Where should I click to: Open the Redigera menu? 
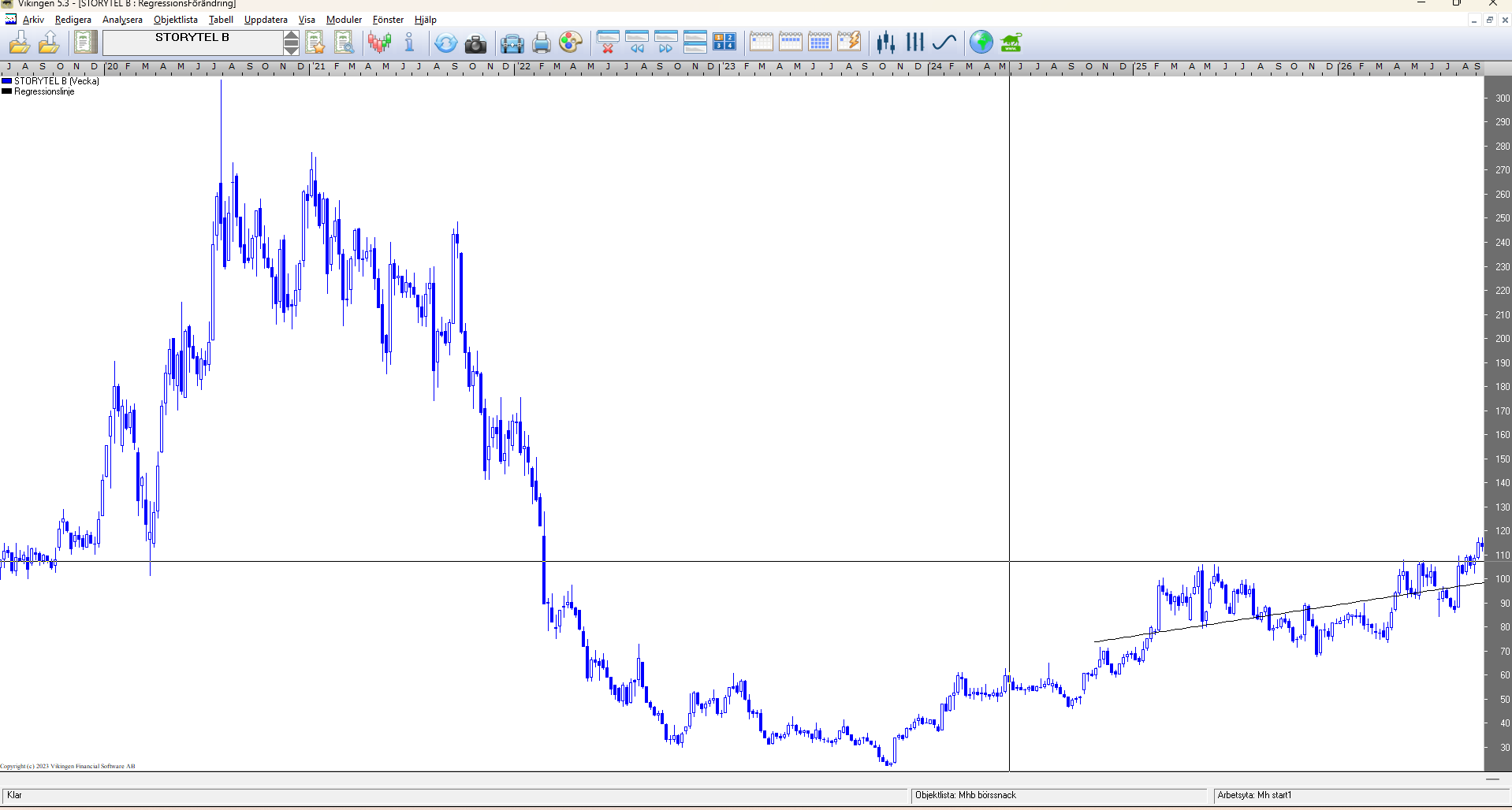coord(73,20)
